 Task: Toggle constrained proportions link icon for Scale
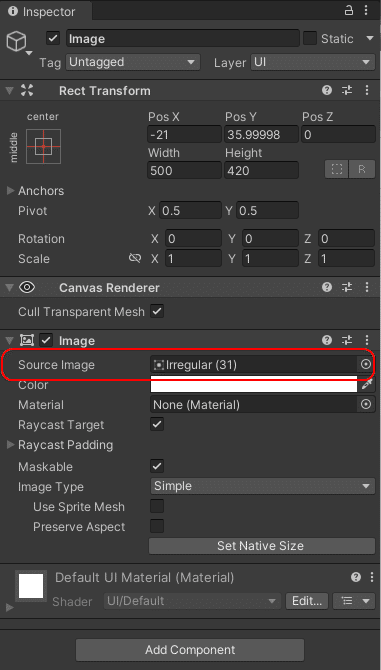(x=135, y=258)
